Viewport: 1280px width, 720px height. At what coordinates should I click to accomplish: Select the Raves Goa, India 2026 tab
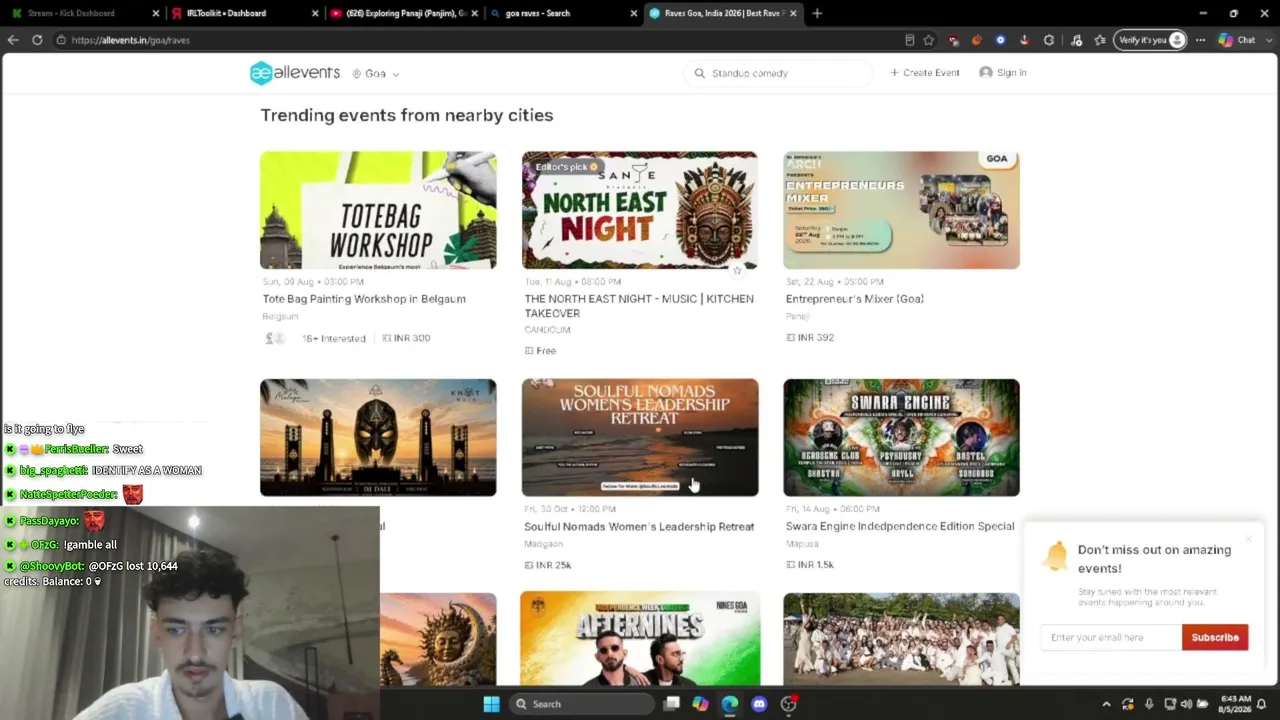point(721,13)
